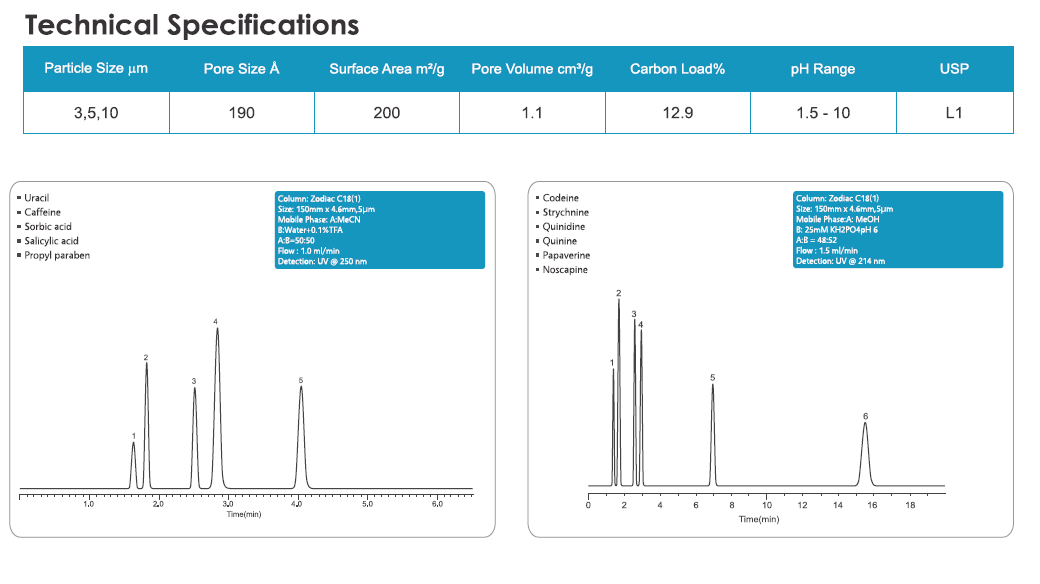Click the USP value L1 cell
This screenshot has height=584, width=1040.
pyautogui.click(x=954, y=113)
